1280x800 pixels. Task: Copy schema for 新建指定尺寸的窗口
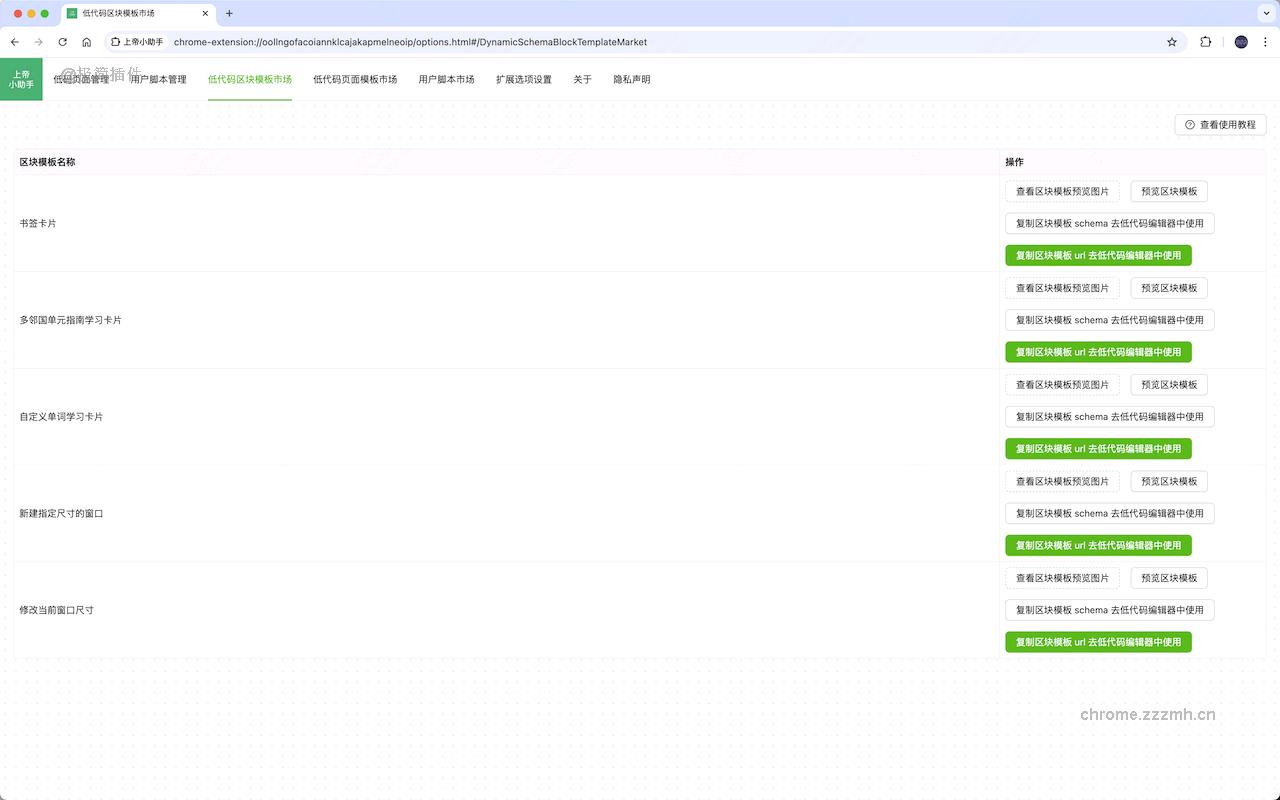[x=1110, y=513]
